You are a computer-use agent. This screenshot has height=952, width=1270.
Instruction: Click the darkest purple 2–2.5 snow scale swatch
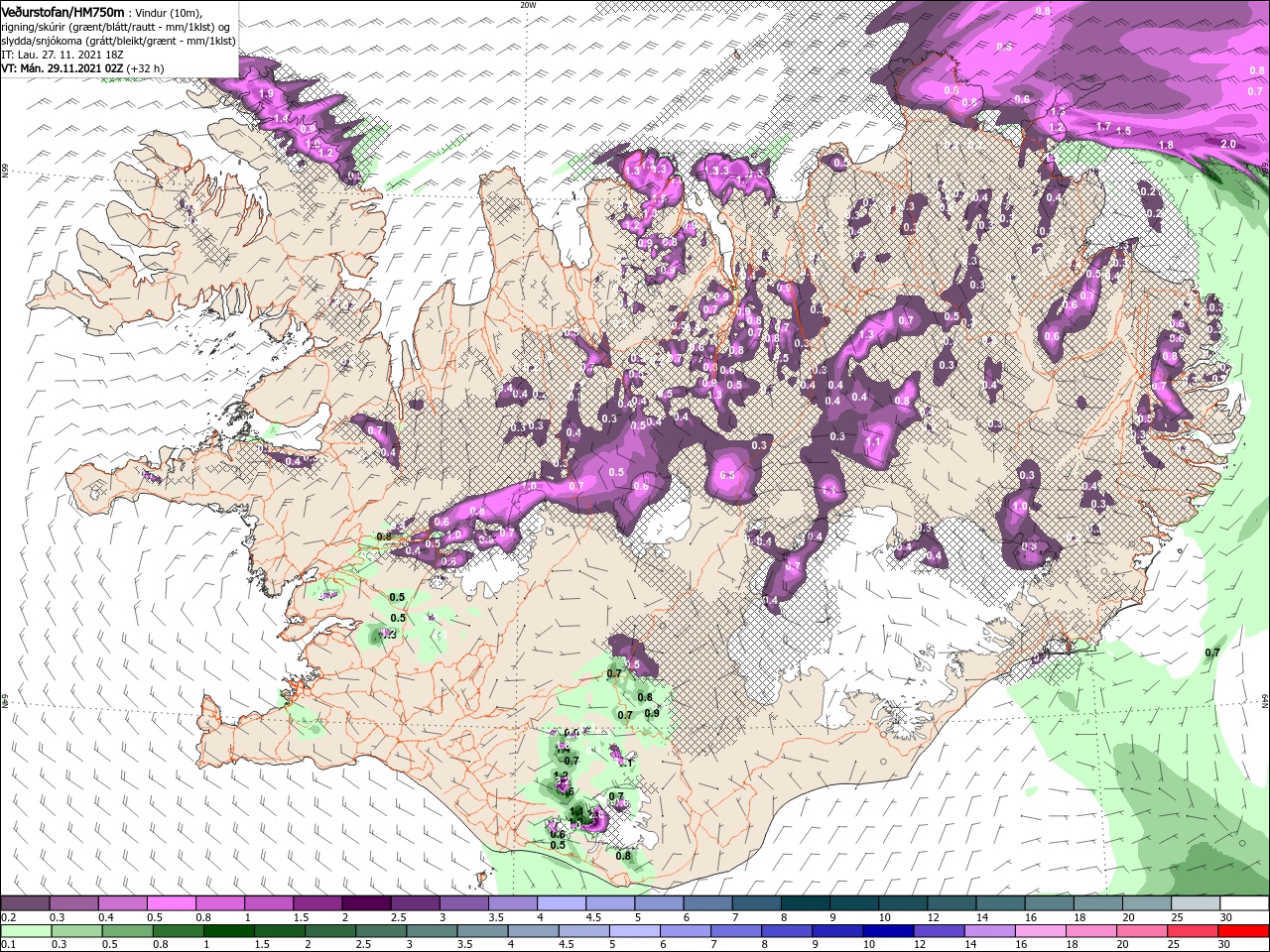[366, 903]
